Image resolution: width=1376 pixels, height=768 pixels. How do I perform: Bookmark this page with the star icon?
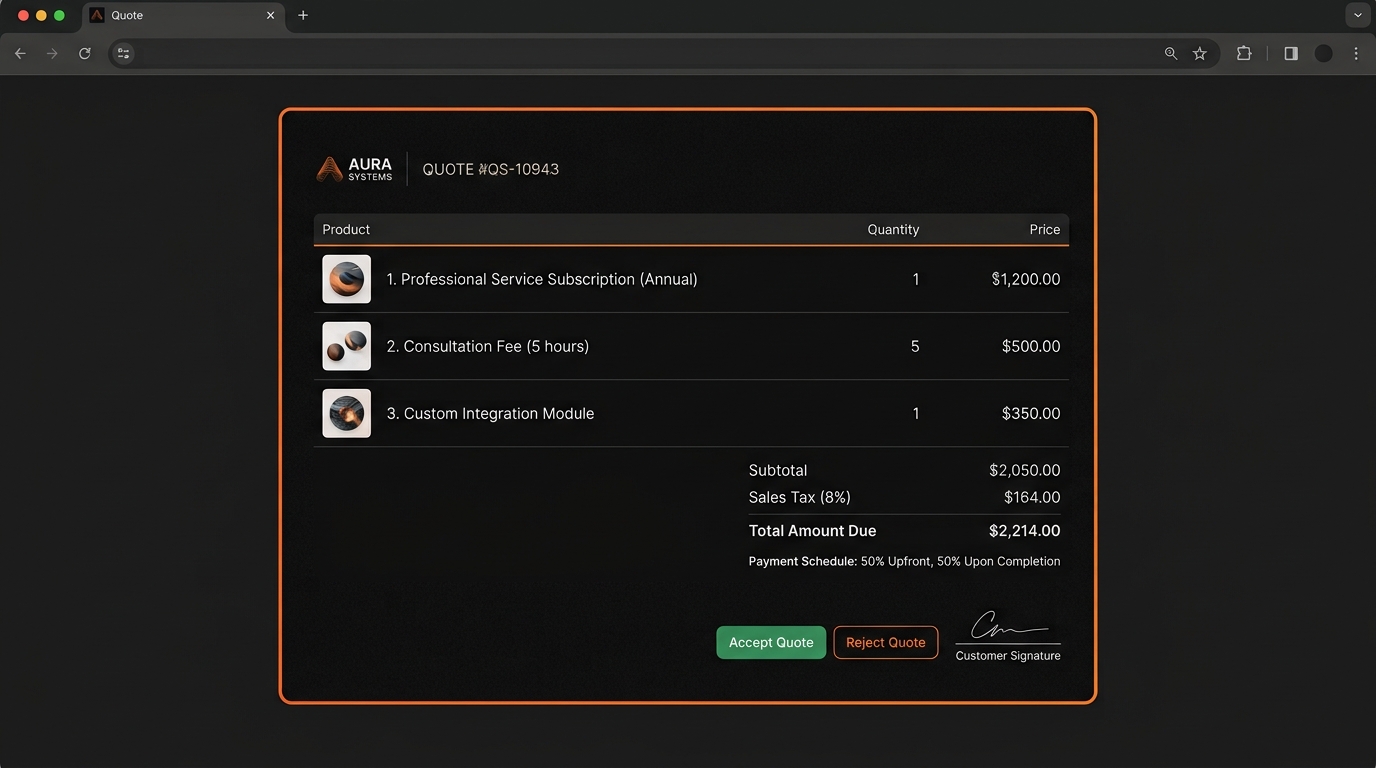pyautogui.click(x=1200, y=54)
